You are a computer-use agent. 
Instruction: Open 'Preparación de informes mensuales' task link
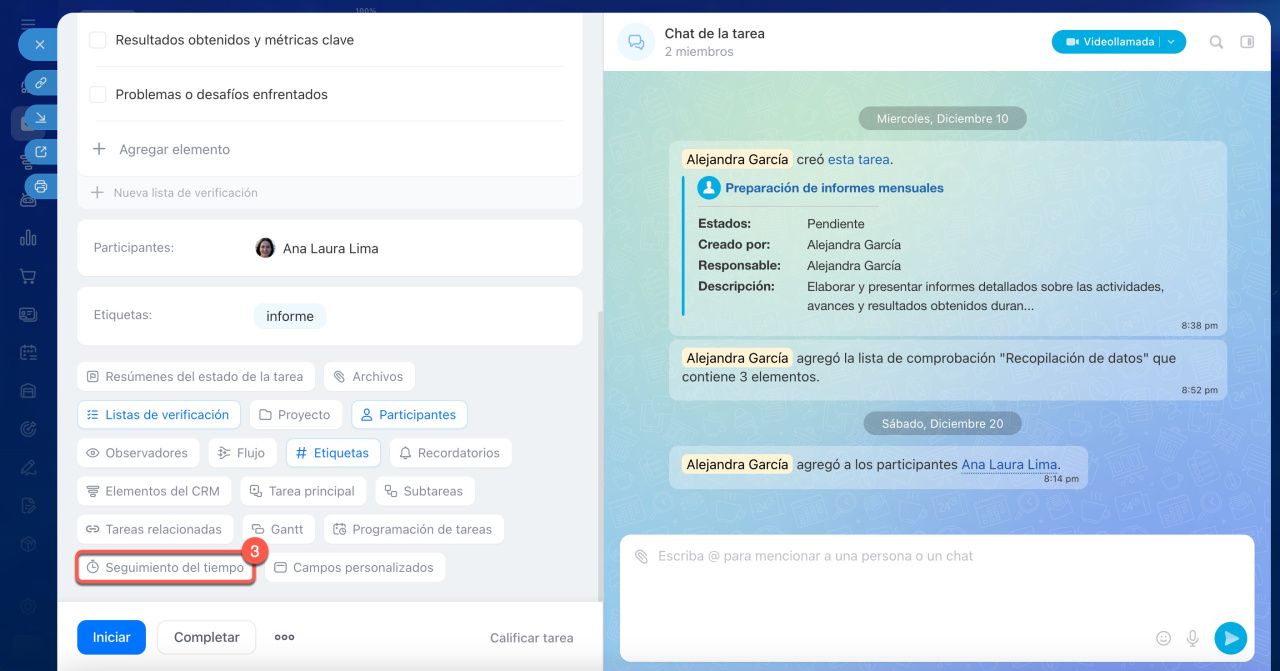tap(834, 188)
